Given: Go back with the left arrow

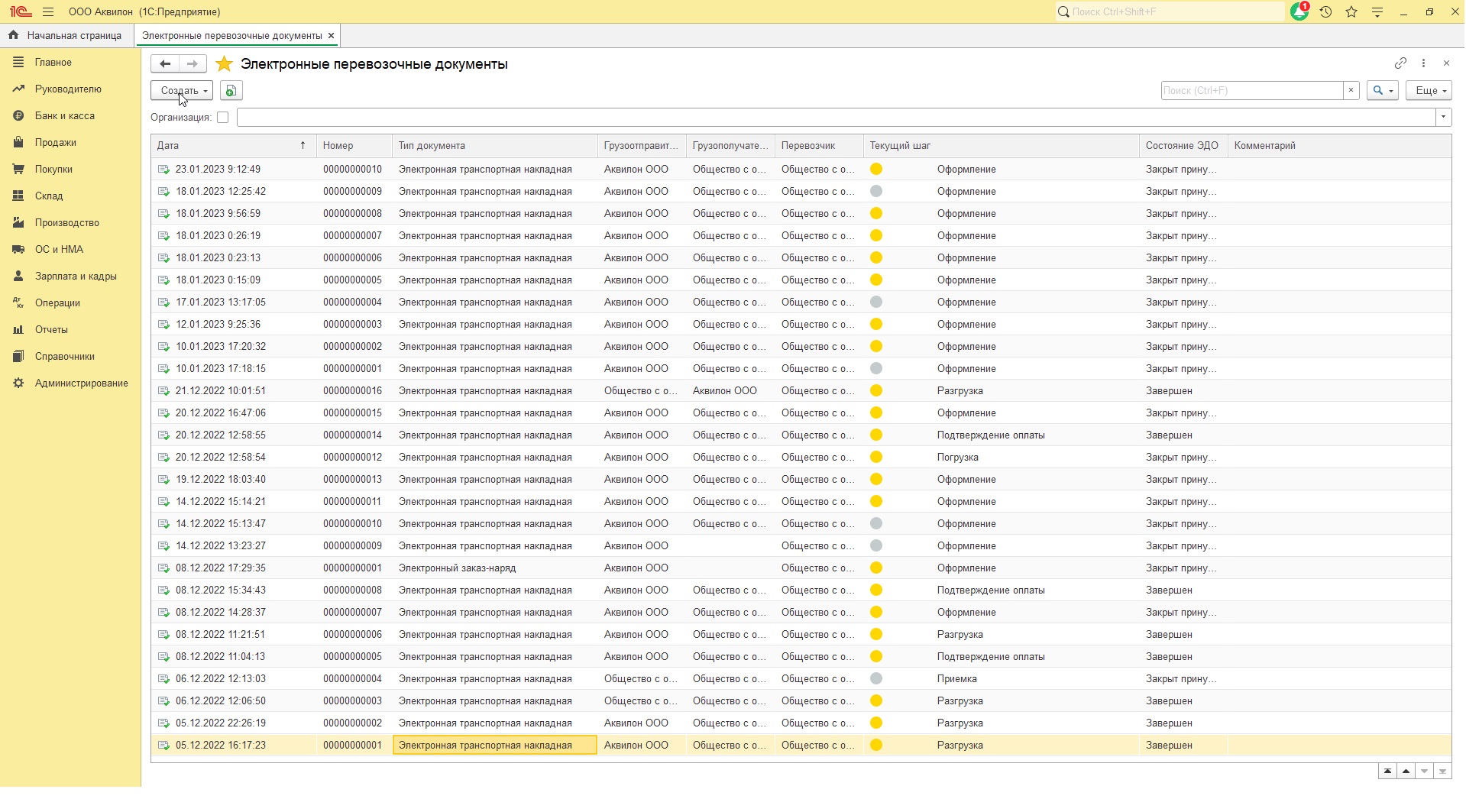Looking at the screenshot, I should 165,64.
